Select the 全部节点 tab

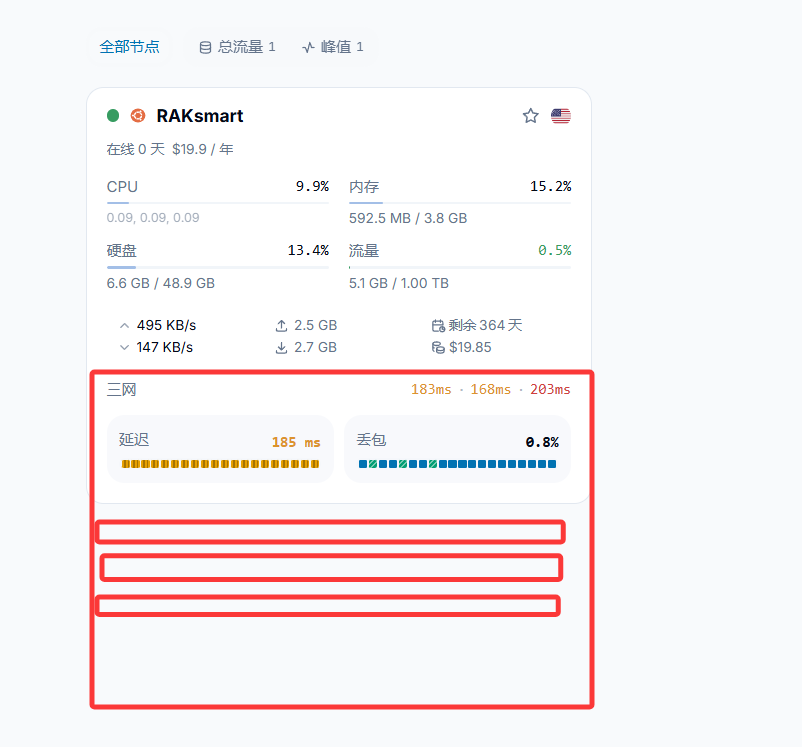(x=129, y=47)
